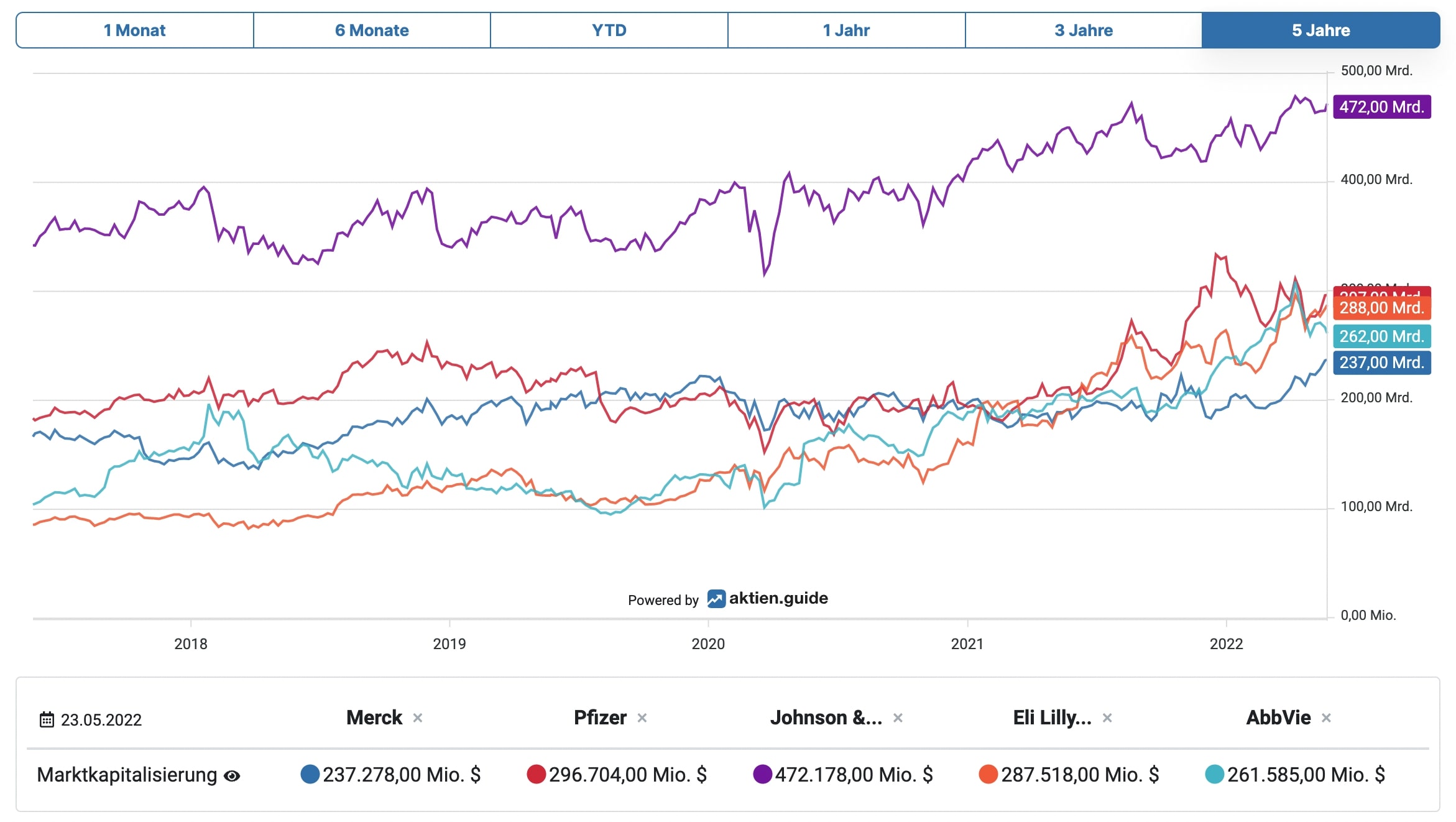
Task: Remove Pfizer from the comparison
Action: pos(642,718)
